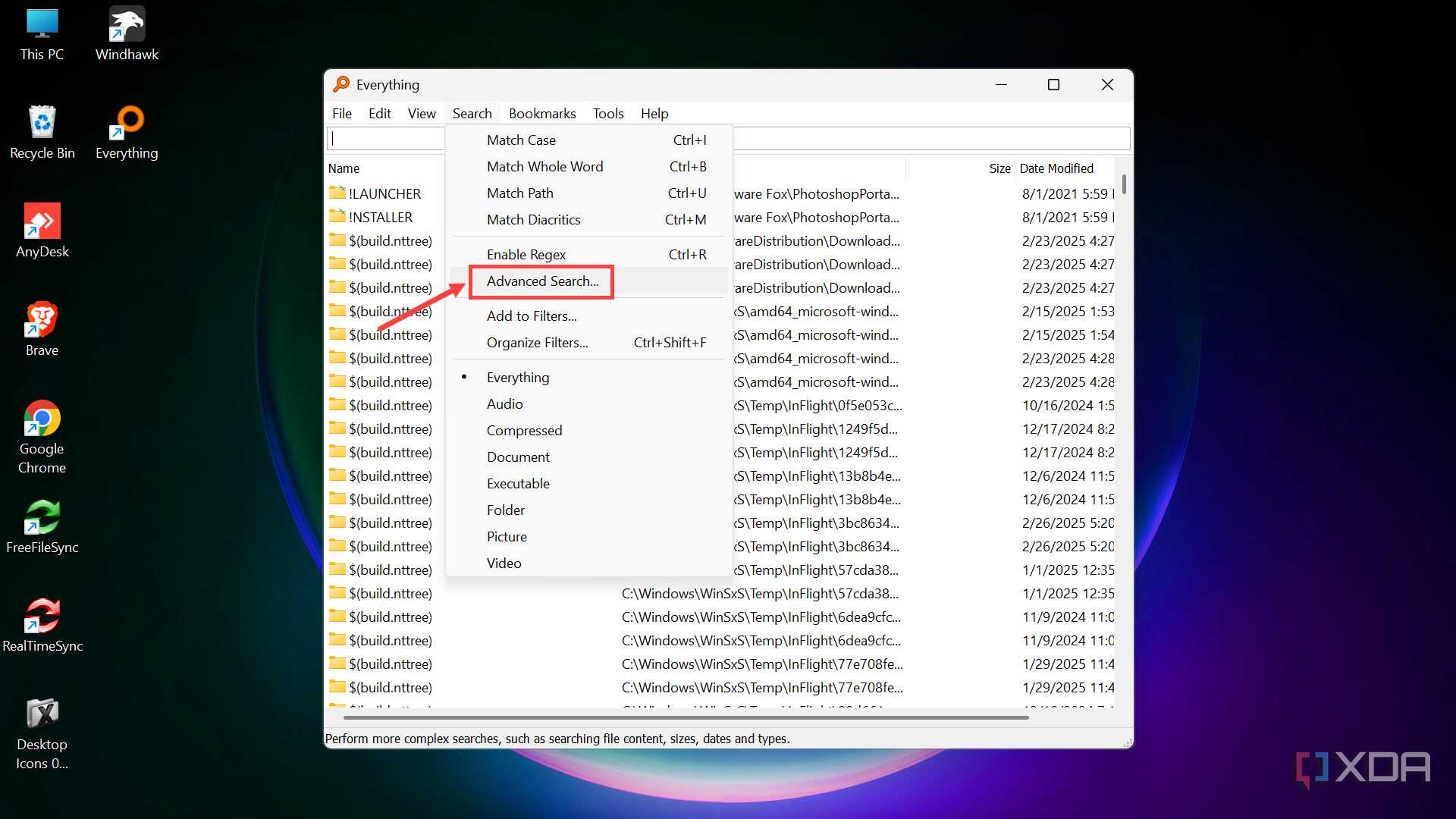The height and width of the screenshot is (819, 1456).
Task: Select the Recycle Bin icon
Action: [42, 133]
